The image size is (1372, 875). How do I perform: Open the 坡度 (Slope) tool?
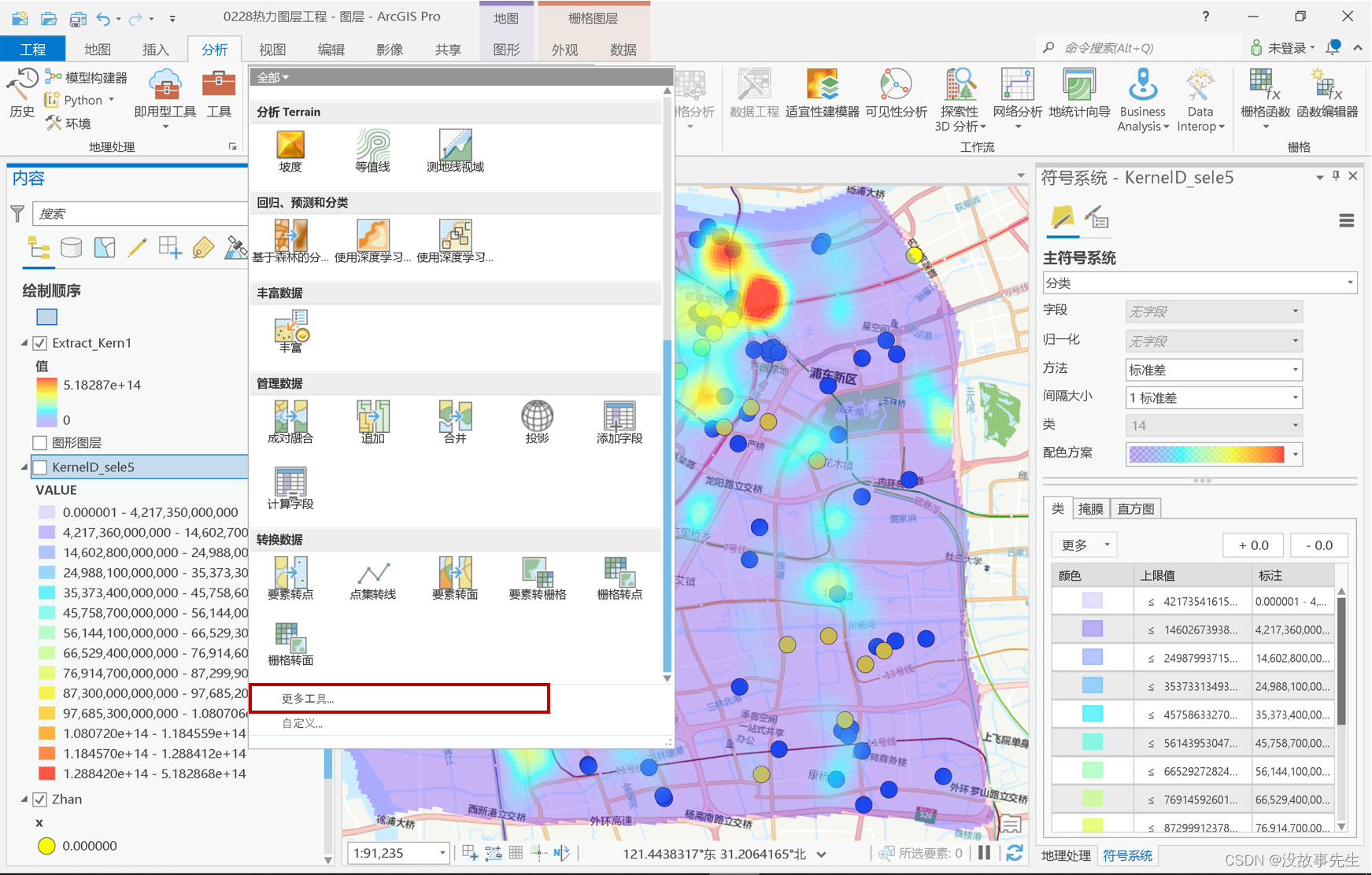tap(290, 151)
